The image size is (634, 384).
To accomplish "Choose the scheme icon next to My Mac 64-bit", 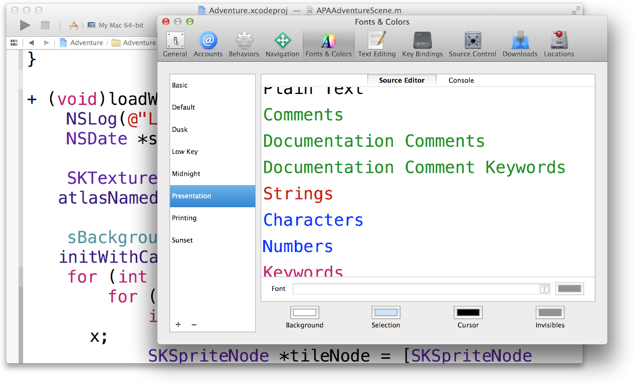I will pos(74,25).
